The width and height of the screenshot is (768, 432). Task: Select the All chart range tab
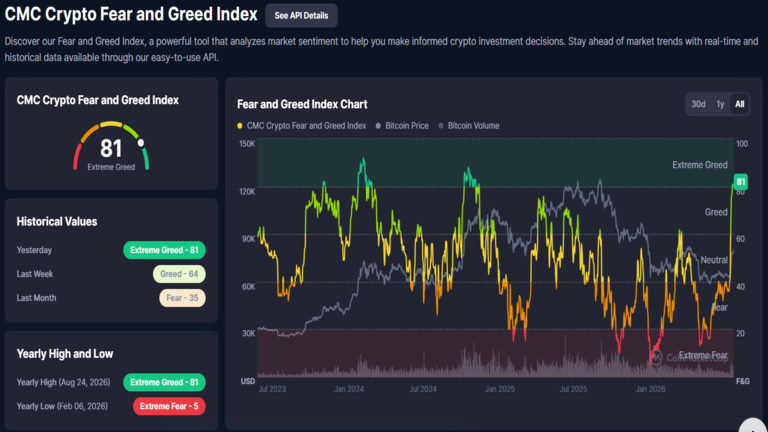pos(739,104)
